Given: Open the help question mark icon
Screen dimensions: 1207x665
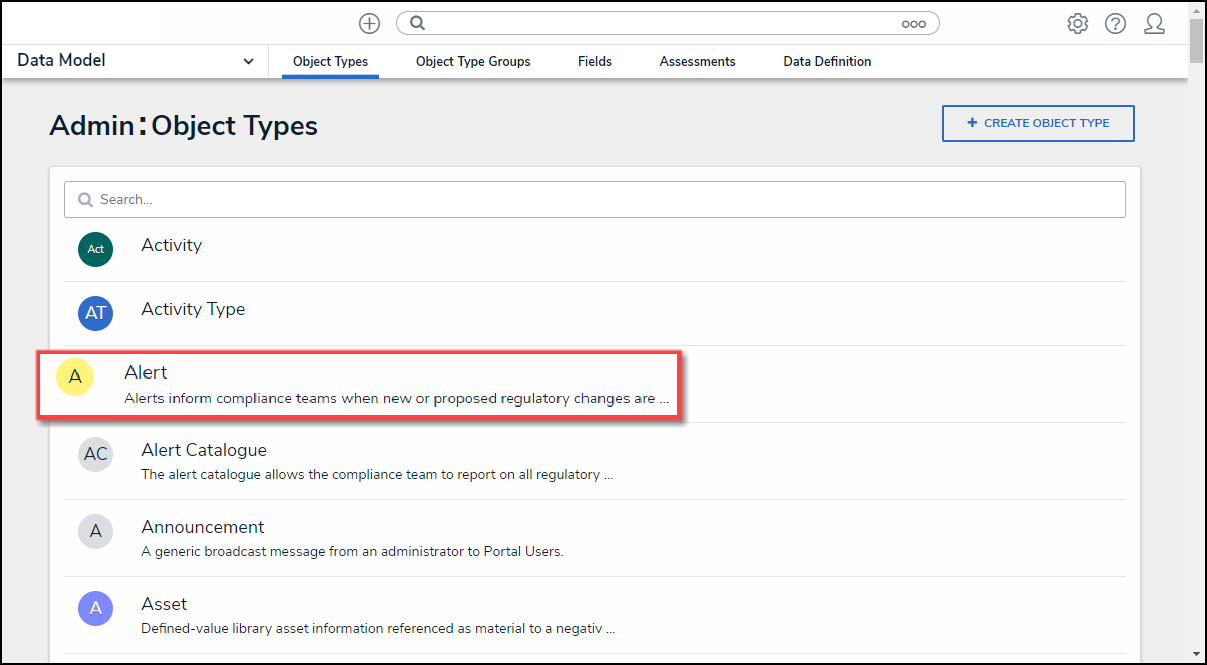Looking at the screenshot, I should pos(1115,24).
